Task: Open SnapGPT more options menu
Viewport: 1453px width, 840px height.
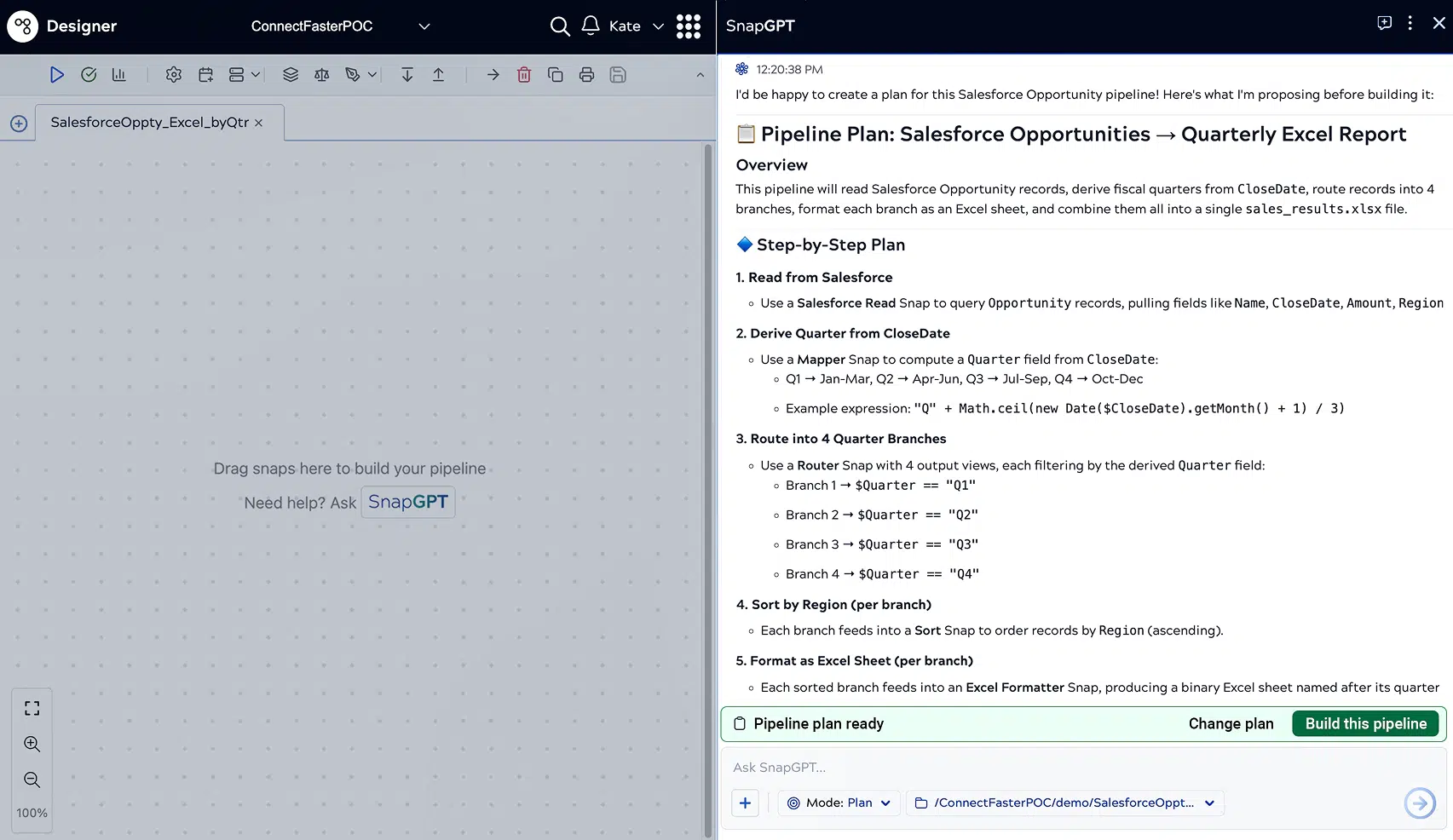Action: click(x=1410, y=23)
